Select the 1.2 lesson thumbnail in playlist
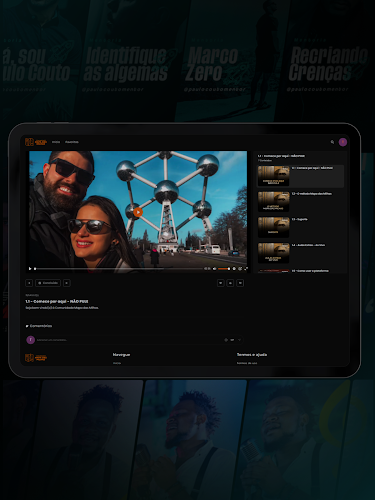 273,201
